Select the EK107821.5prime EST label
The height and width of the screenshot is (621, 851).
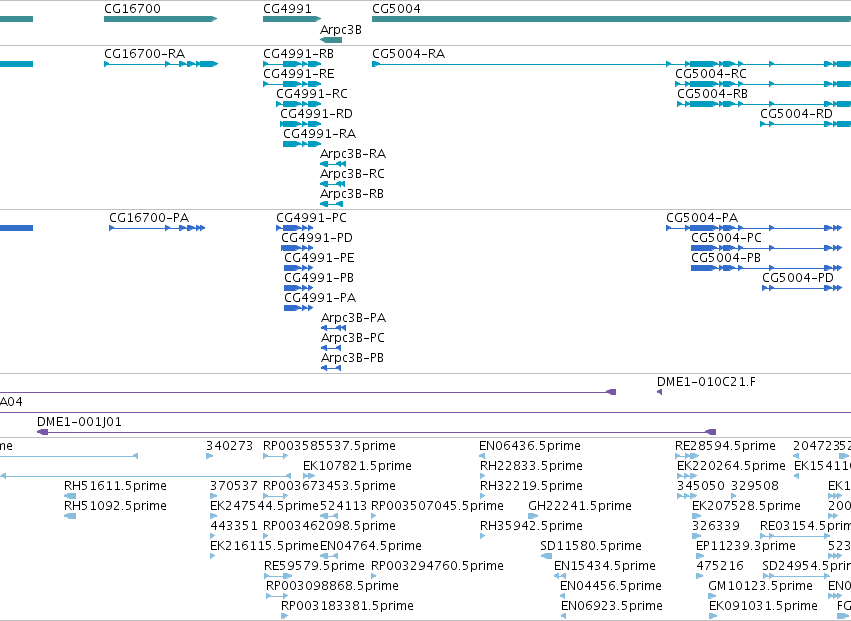[357, 466]
